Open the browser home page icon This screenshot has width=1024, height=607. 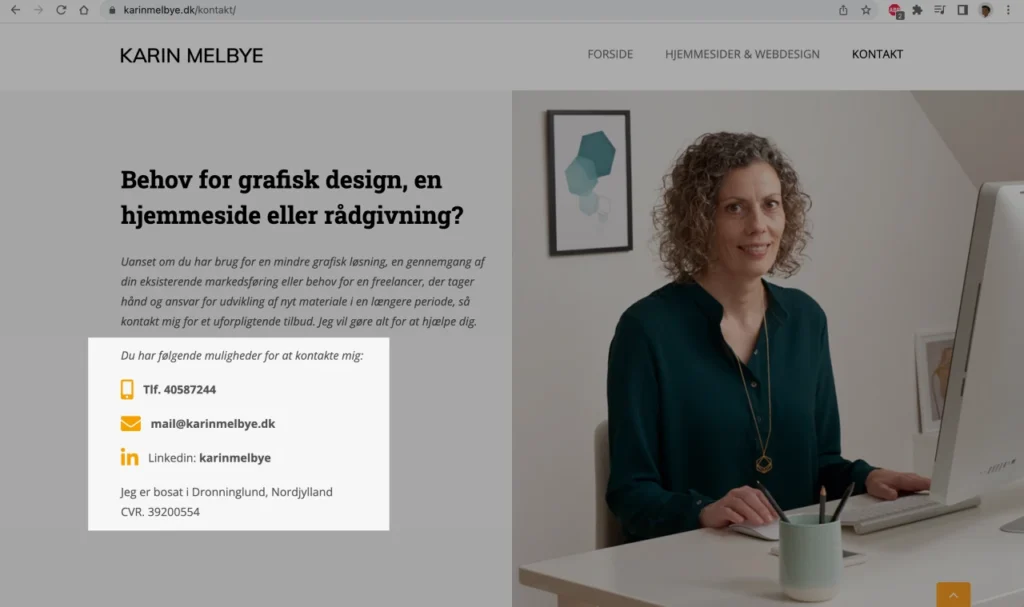pos(84,10)
